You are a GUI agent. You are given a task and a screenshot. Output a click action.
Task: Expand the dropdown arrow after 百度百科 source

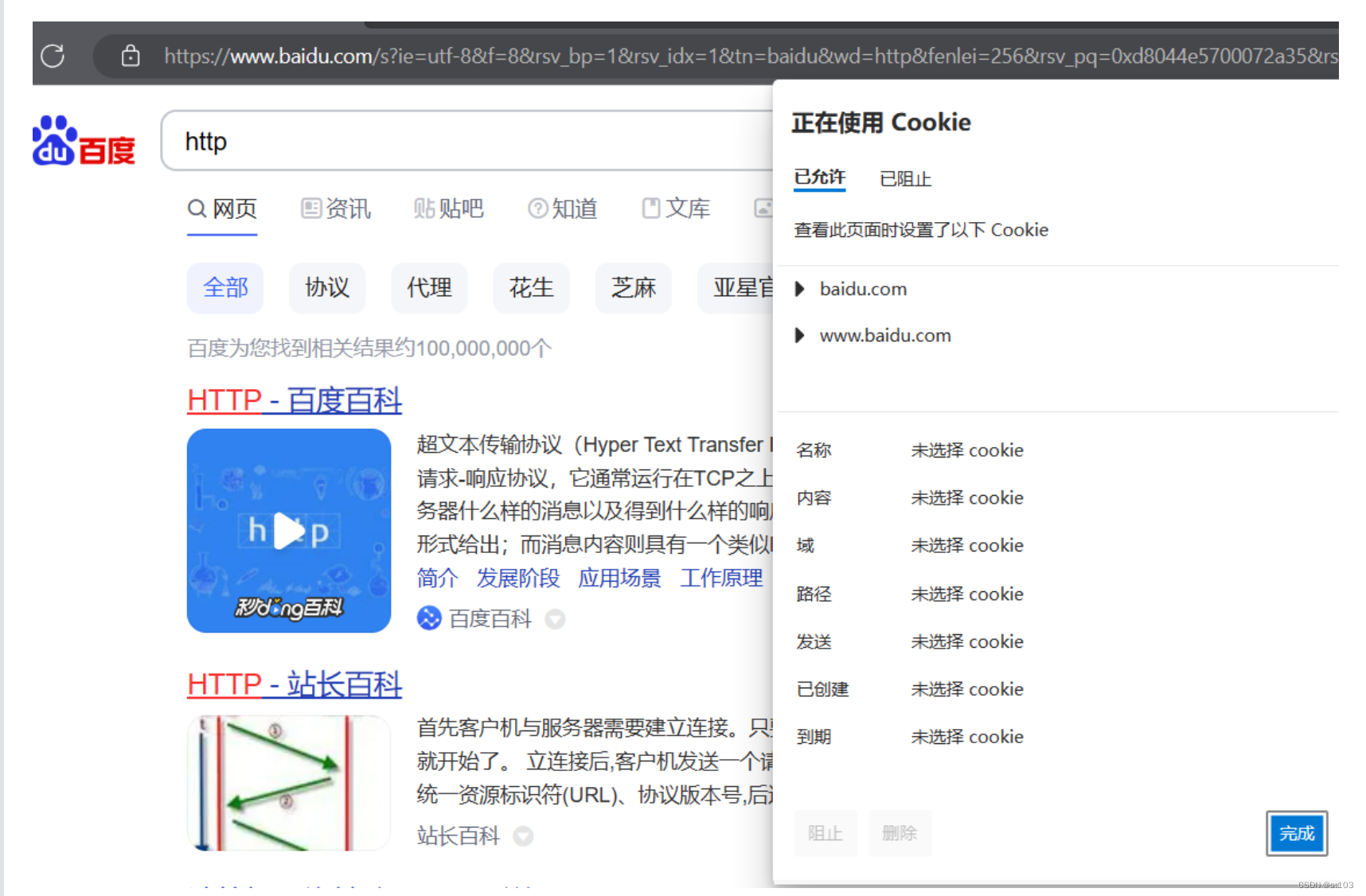coord(555,619)
